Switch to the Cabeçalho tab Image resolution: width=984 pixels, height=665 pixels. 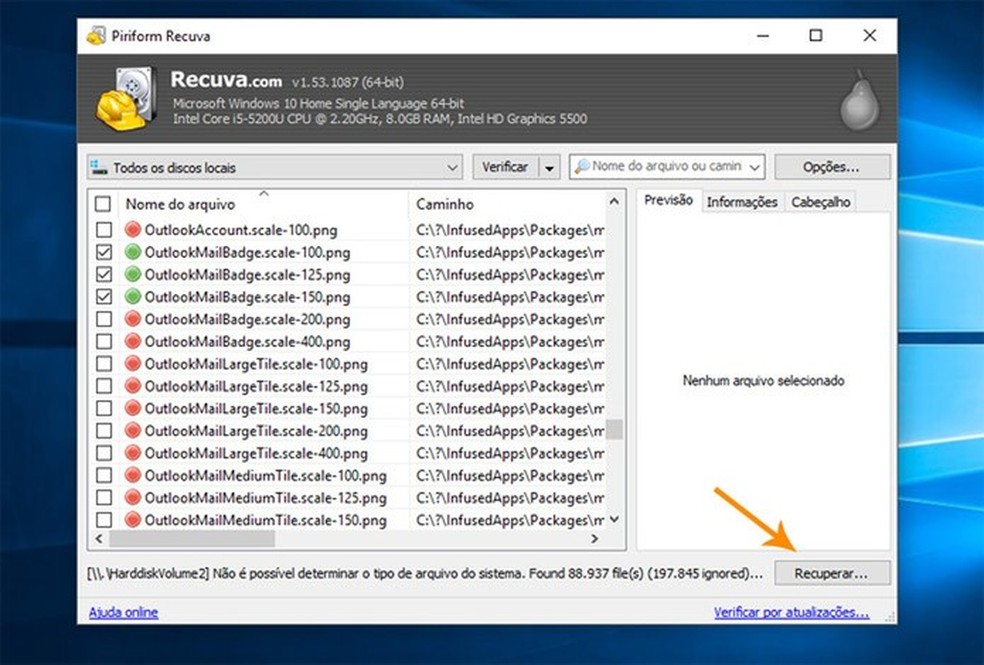820,201
